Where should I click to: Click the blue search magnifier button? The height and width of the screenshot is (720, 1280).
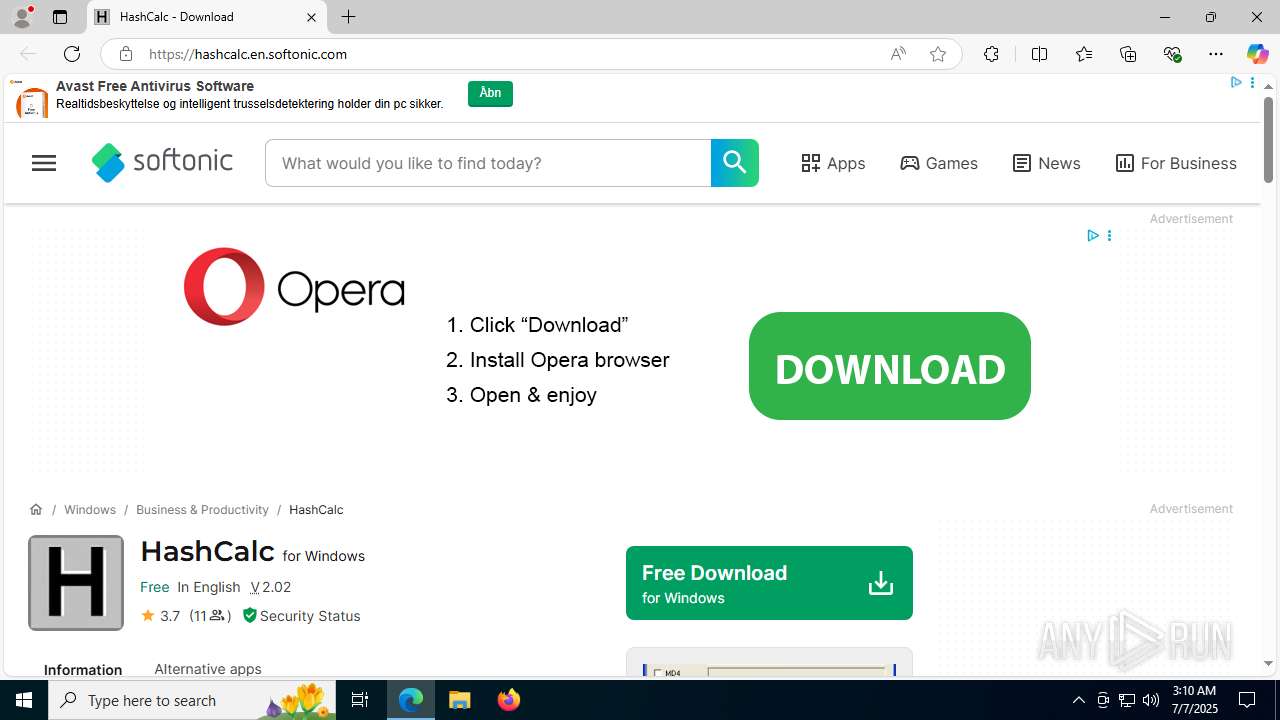[x=735, y=163]
